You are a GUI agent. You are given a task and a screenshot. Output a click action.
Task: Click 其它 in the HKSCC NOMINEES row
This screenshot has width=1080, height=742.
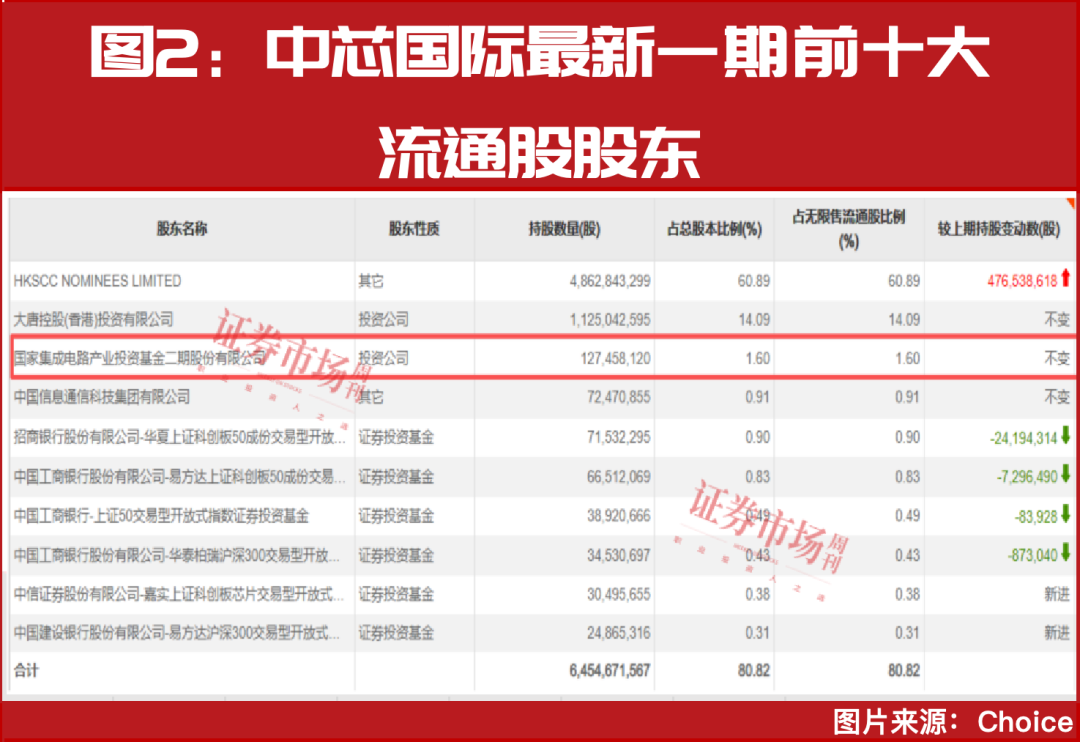pos(371,281)
